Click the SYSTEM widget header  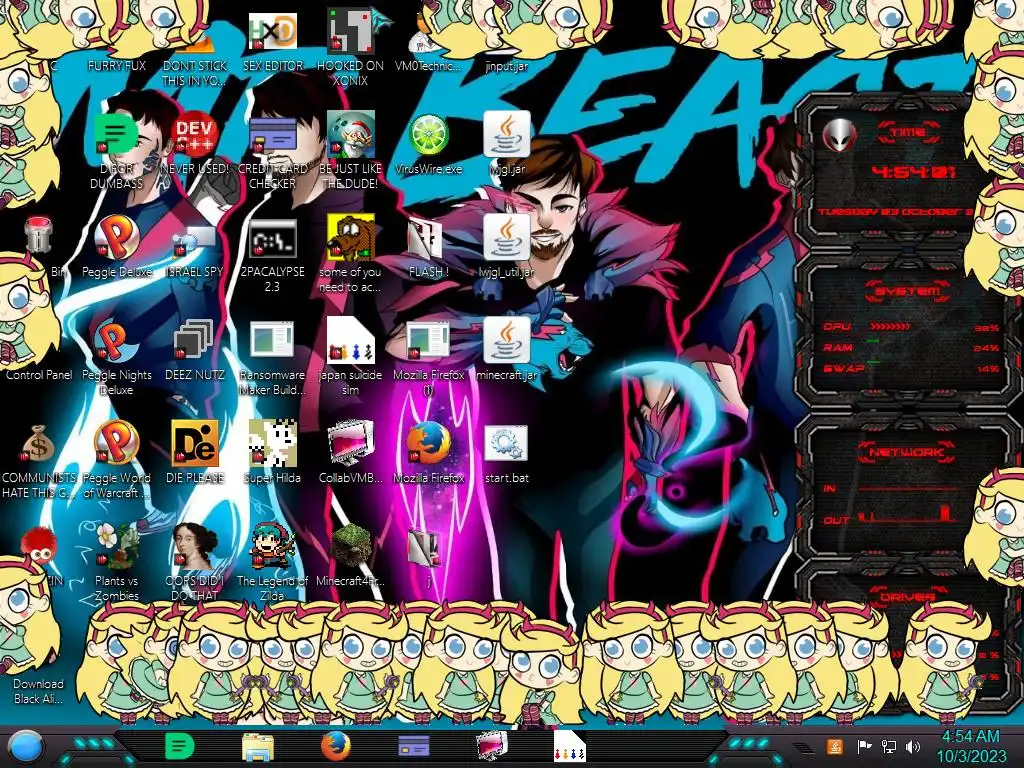[908, 291]
